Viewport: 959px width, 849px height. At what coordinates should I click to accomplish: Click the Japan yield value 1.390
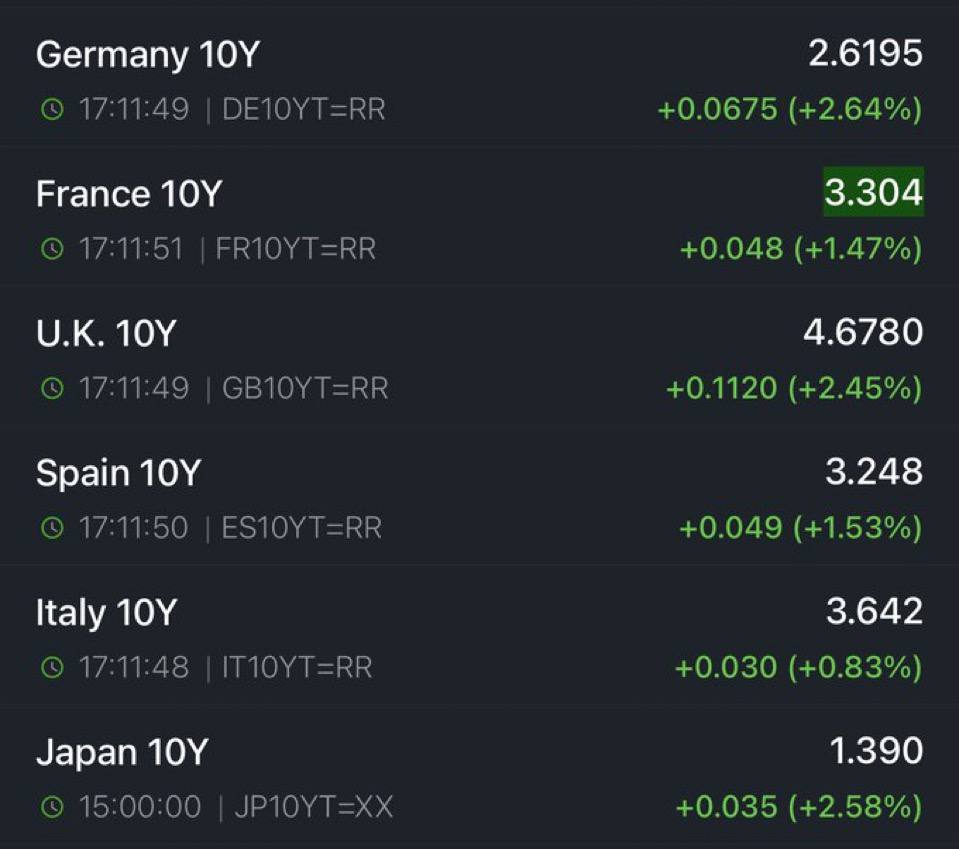pos(876,751)
